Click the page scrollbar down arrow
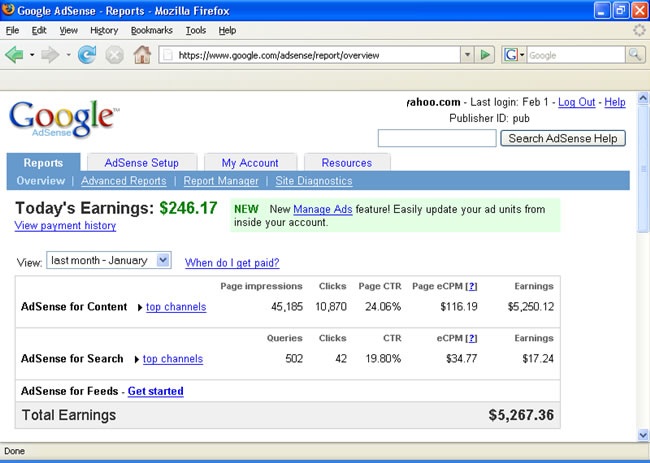 pyautogui.click(x=643, y=435)
